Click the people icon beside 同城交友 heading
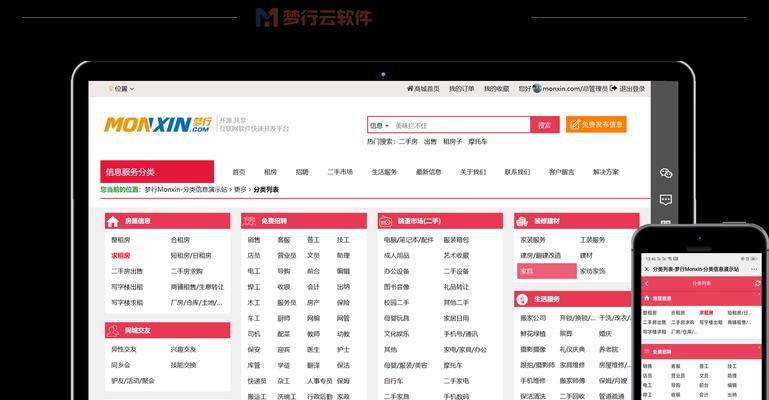769x400 pixels. (x=113, y=330)
